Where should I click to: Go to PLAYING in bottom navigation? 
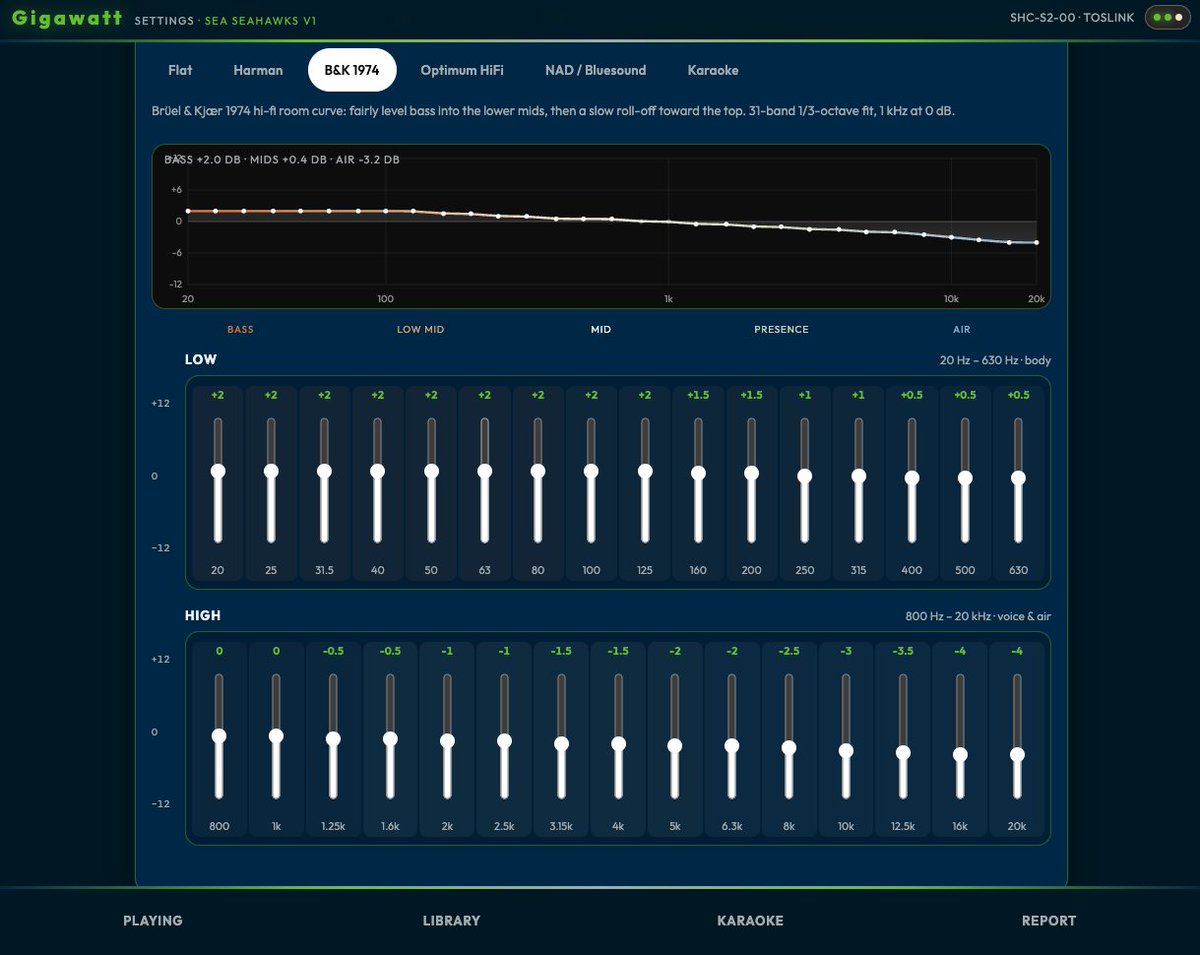[153, 921]
